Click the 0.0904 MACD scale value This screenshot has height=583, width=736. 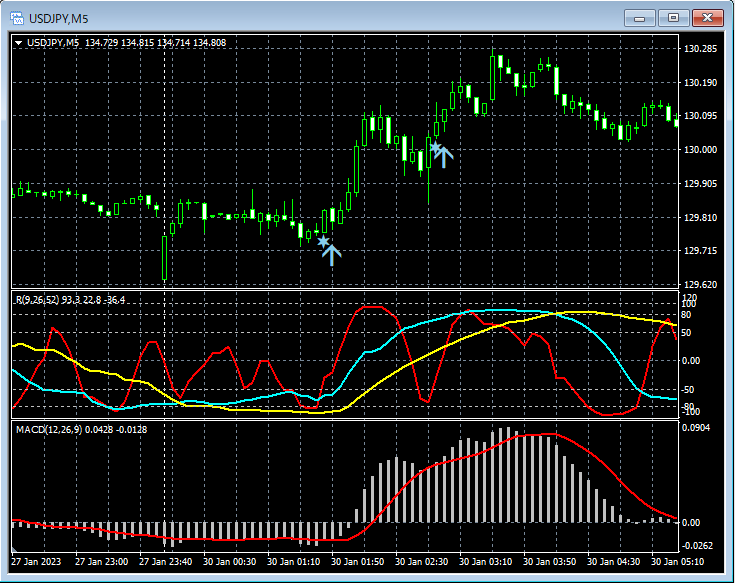point(698,429)
